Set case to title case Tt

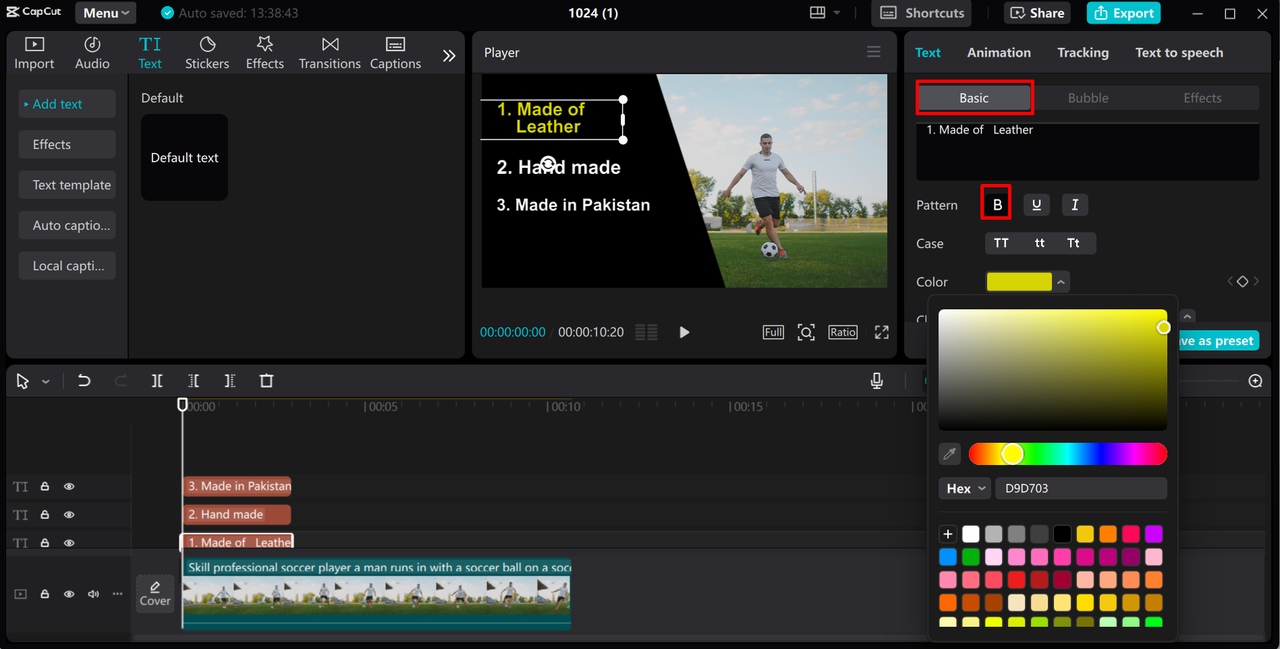coord(1073,243)
